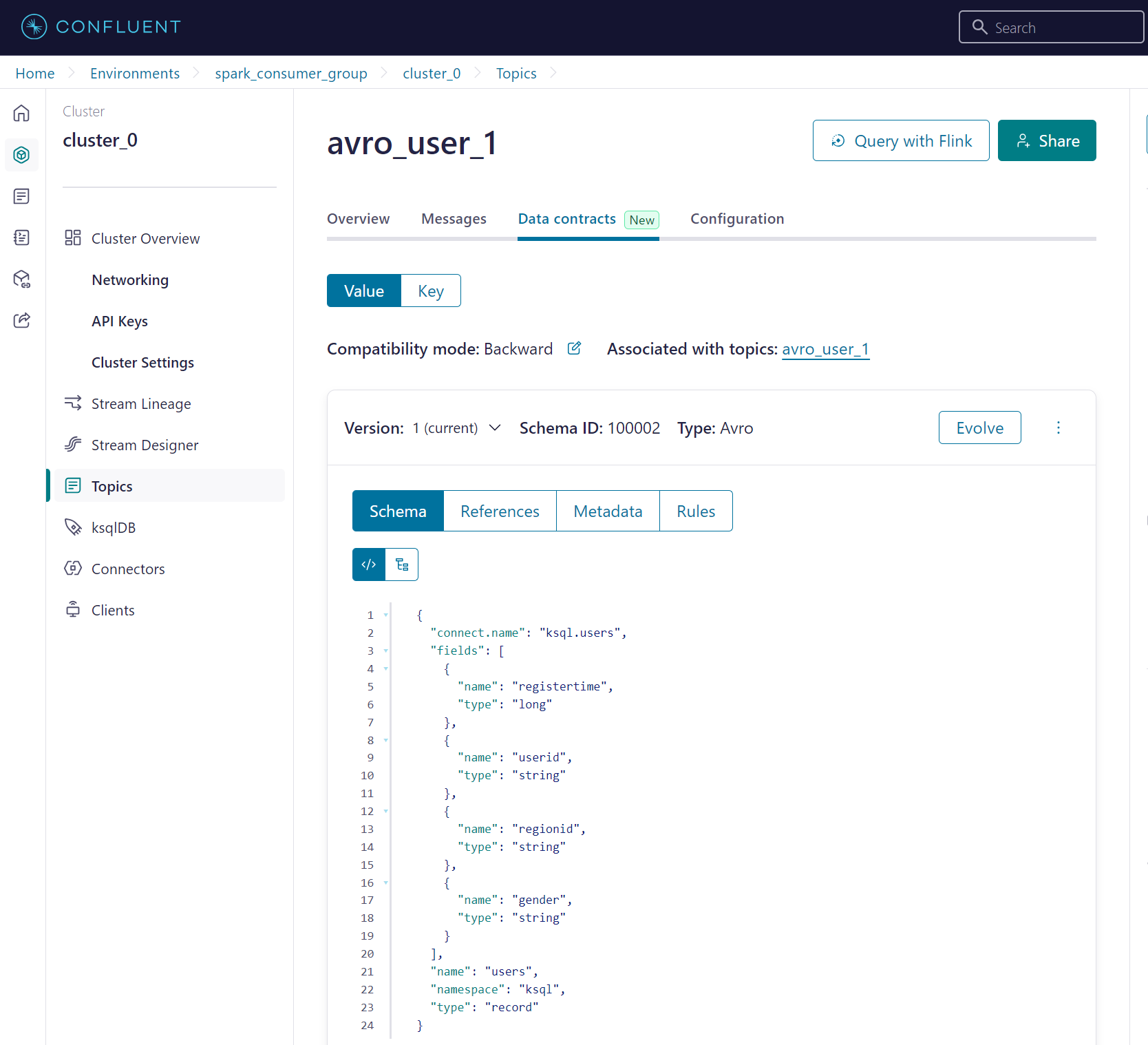The height and width of the screenshot is (1045, 1148).
Task: Switch to the Configuration tab
Action: 737,219
